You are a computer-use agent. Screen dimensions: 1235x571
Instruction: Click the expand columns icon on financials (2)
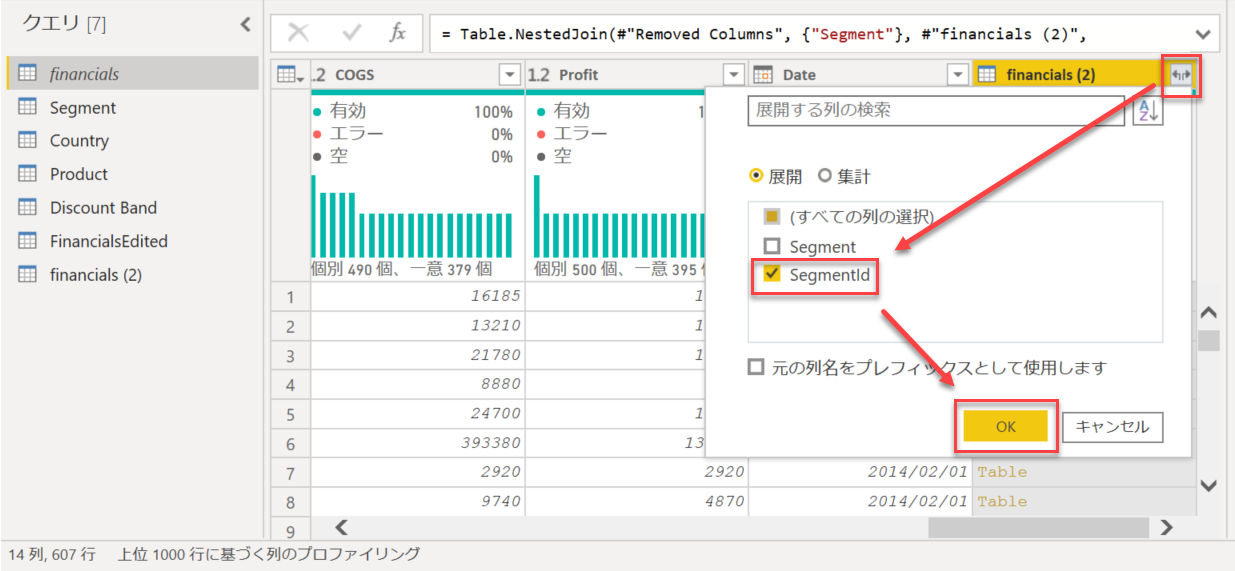[x=1182, y=75]
